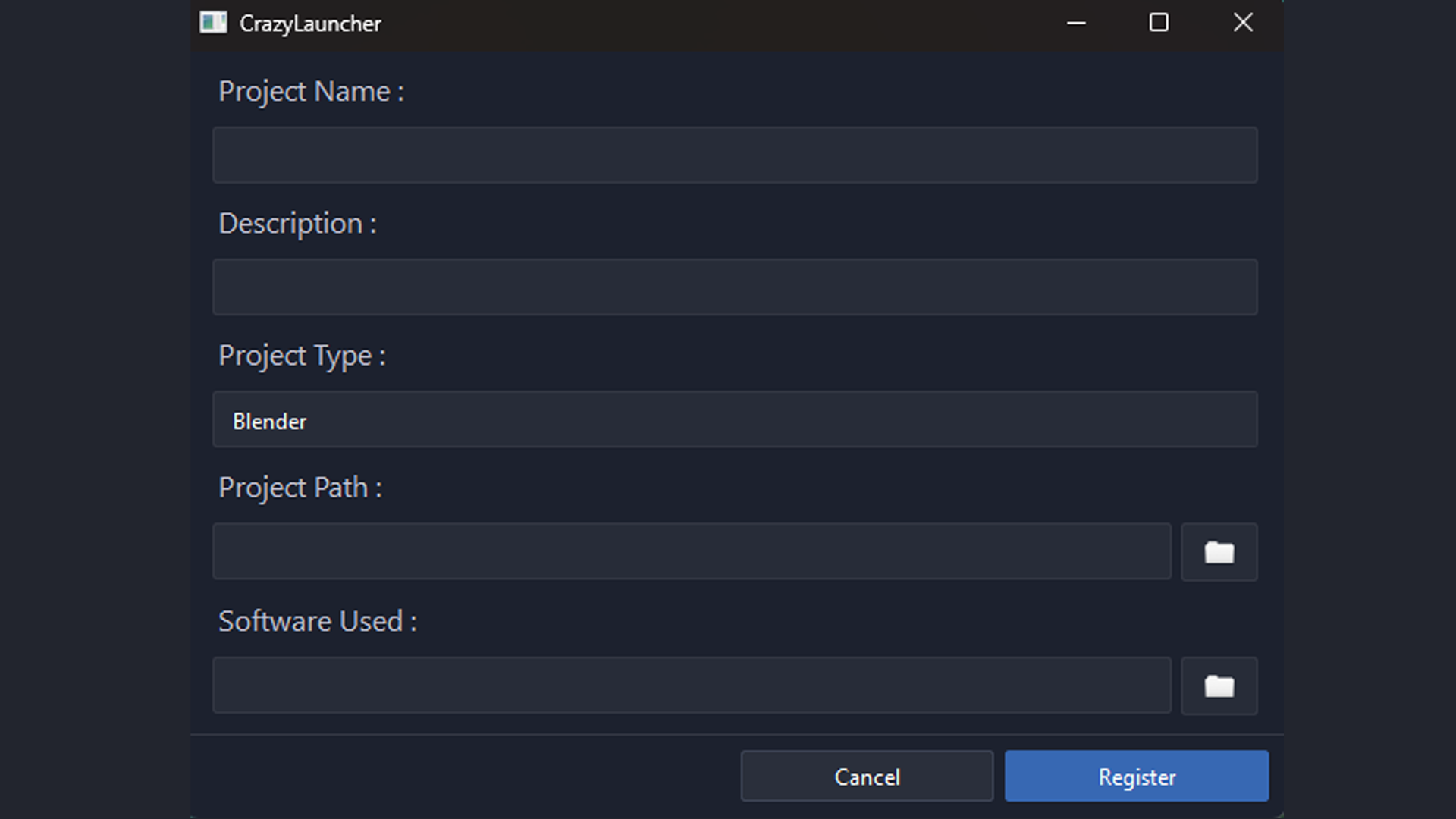The image size is (1456, 819).
Task: Focus the Project Name text field
Action: 734,155
